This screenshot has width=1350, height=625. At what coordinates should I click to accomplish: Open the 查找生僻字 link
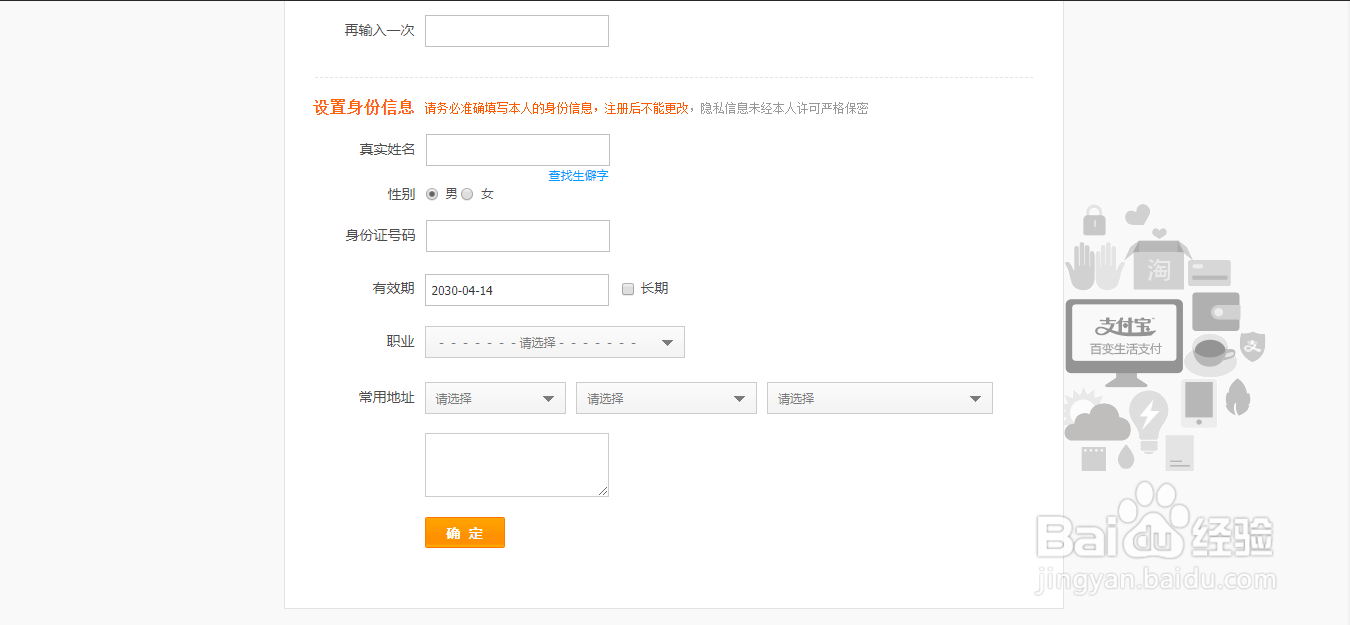578,176
